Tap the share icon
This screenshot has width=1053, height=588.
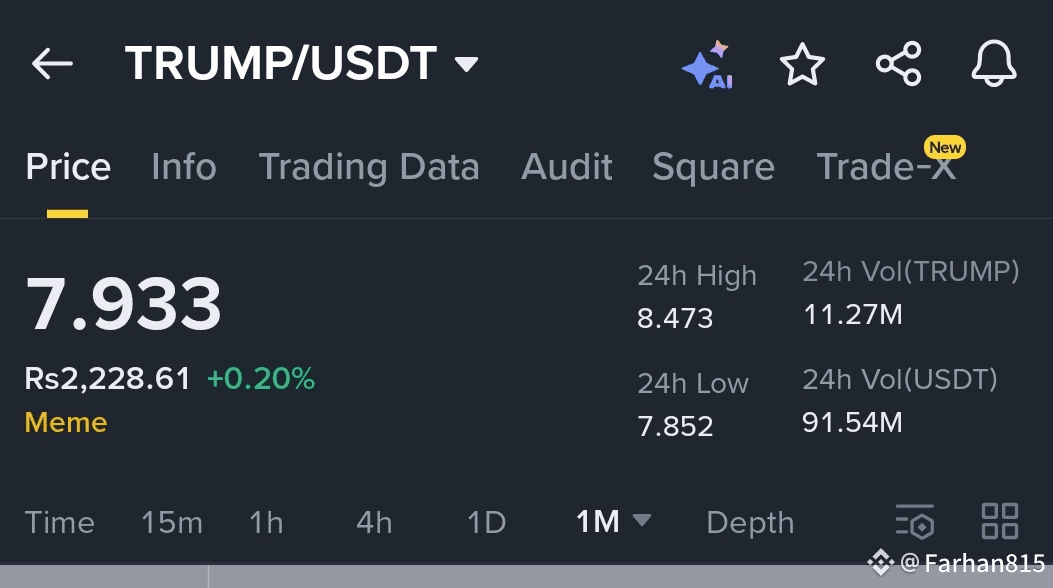[898, 65]
